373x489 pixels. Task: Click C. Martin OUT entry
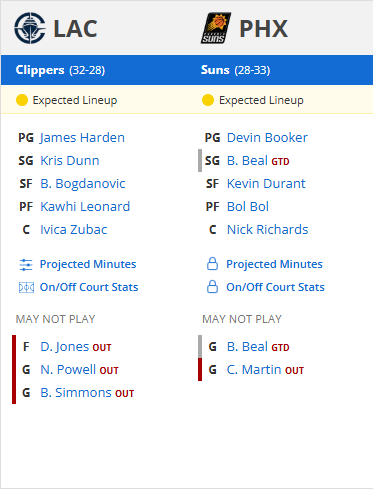point(265,370)
